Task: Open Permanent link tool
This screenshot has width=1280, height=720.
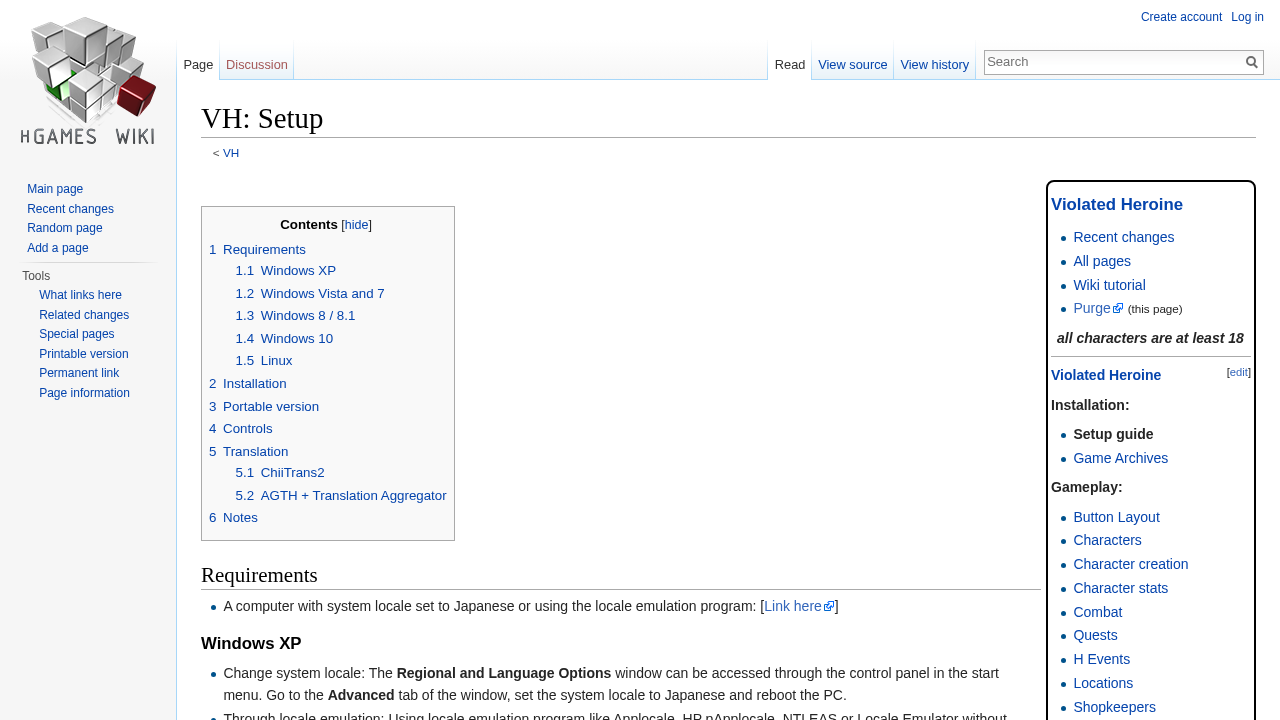Action: coord(79,373)
